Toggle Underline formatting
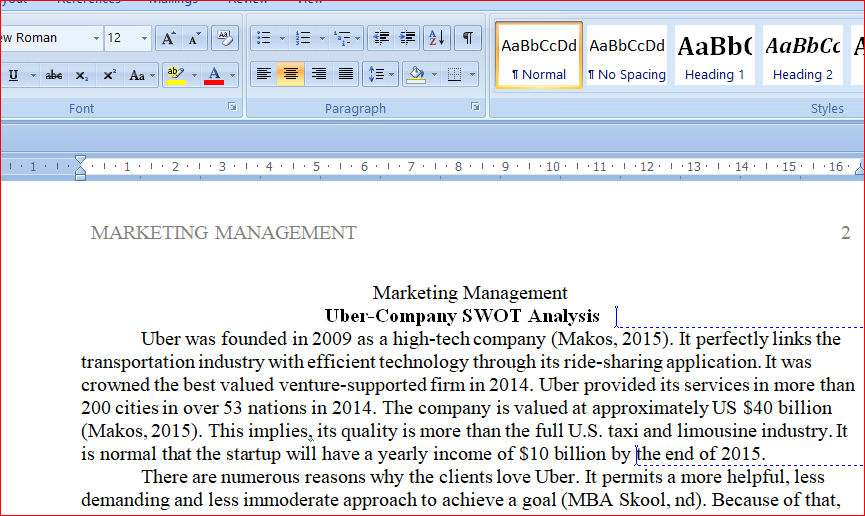 click(14, 75)
